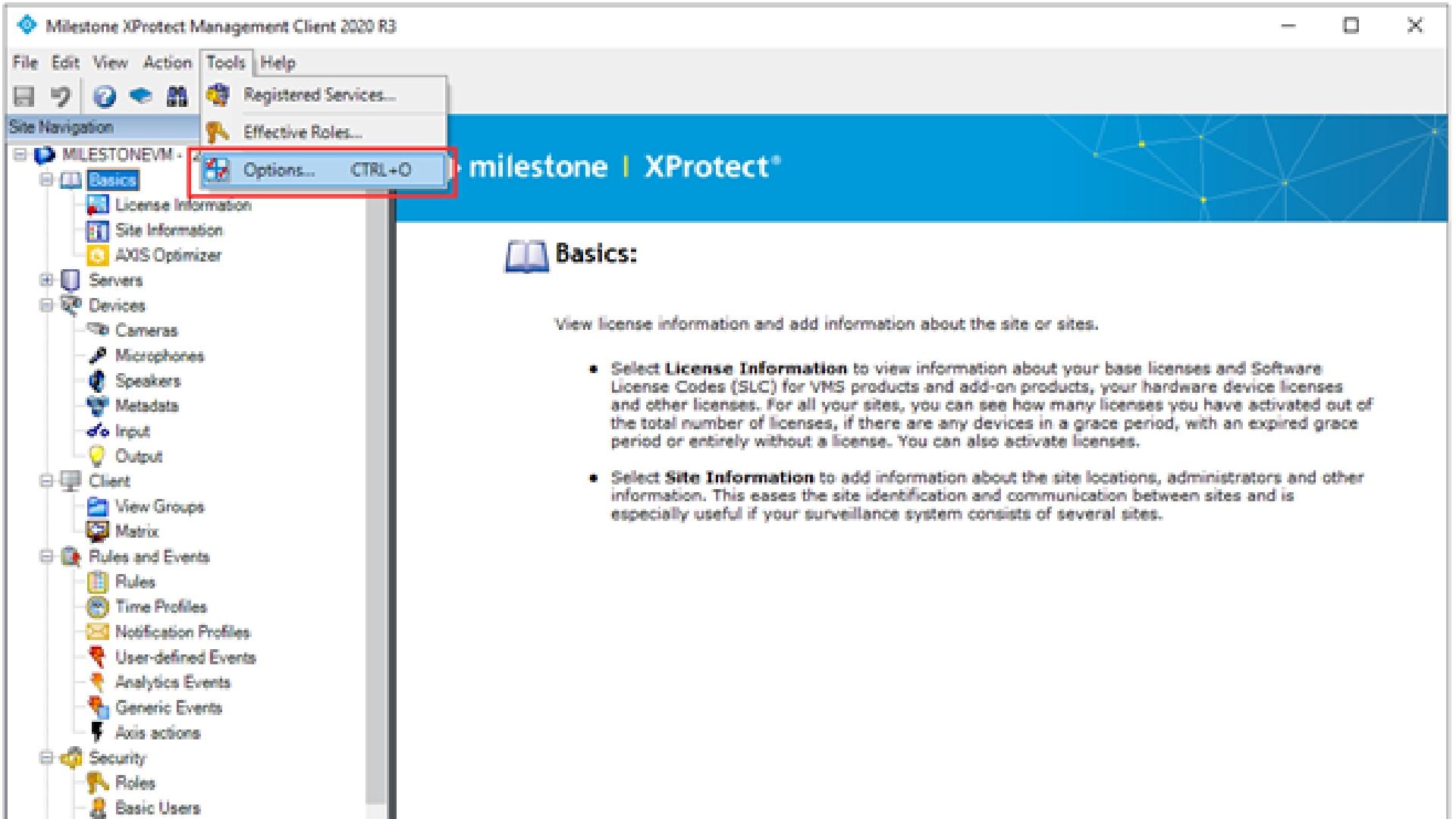
Task: Click the Basics book icon heading
Action: pyautogui.click(x=526, y=256)
